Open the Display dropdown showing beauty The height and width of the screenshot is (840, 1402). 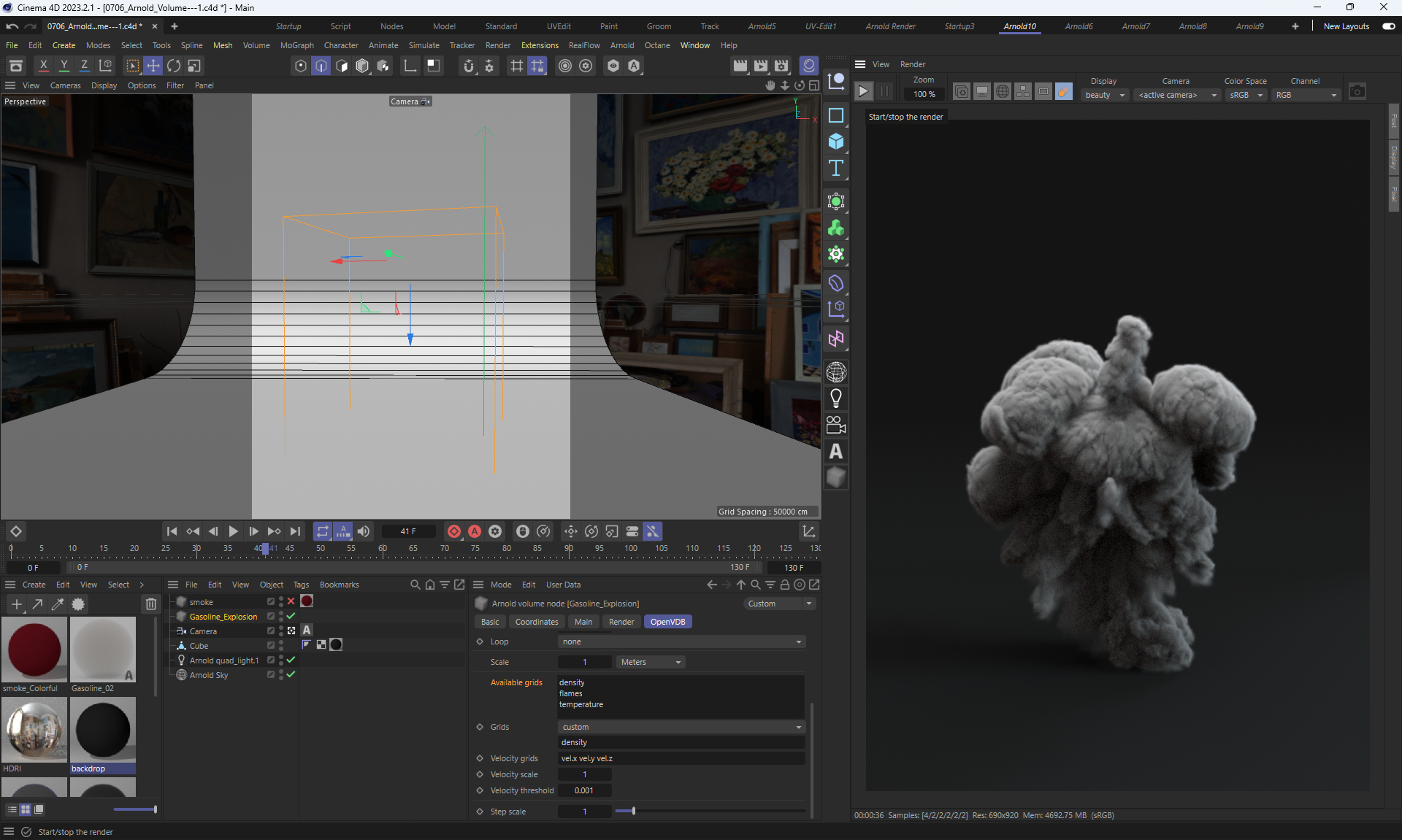pos(1104,95)
